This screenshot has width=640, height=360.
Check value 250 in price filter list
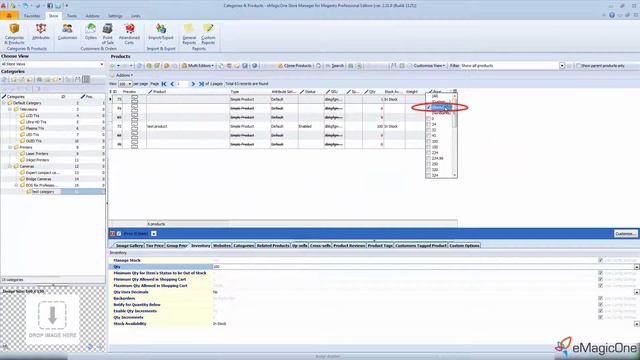[x=428, y=164]
